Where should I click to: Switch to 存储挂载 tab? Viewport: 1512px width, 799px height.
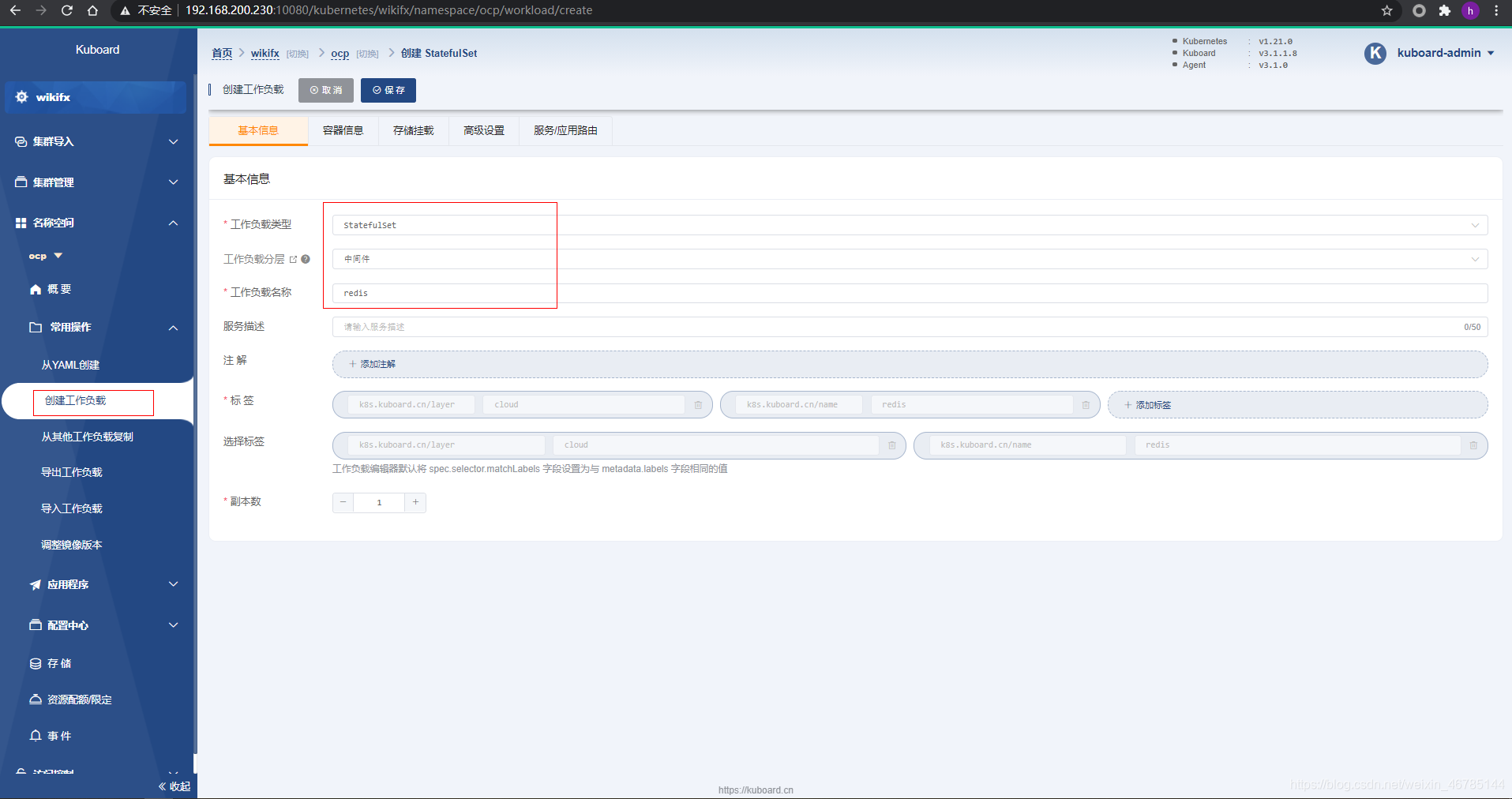click(x=414, y=130)
